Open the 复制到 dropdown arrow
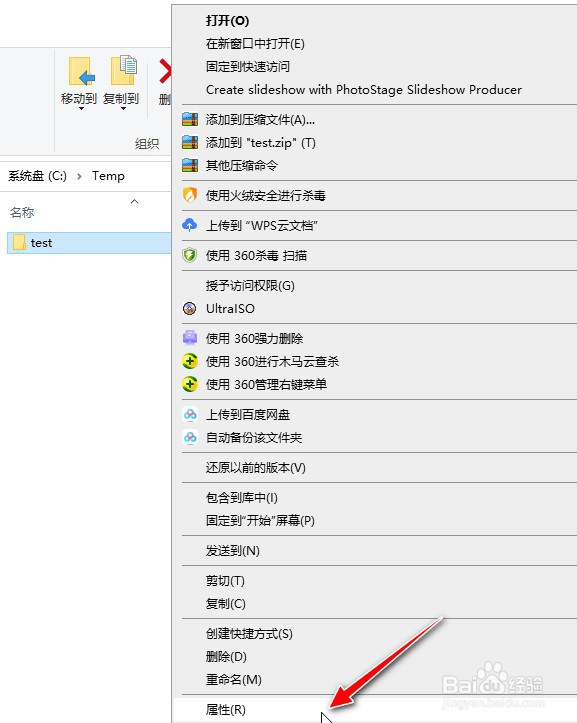The image size is (577, 723). click(x=123, y=109)
